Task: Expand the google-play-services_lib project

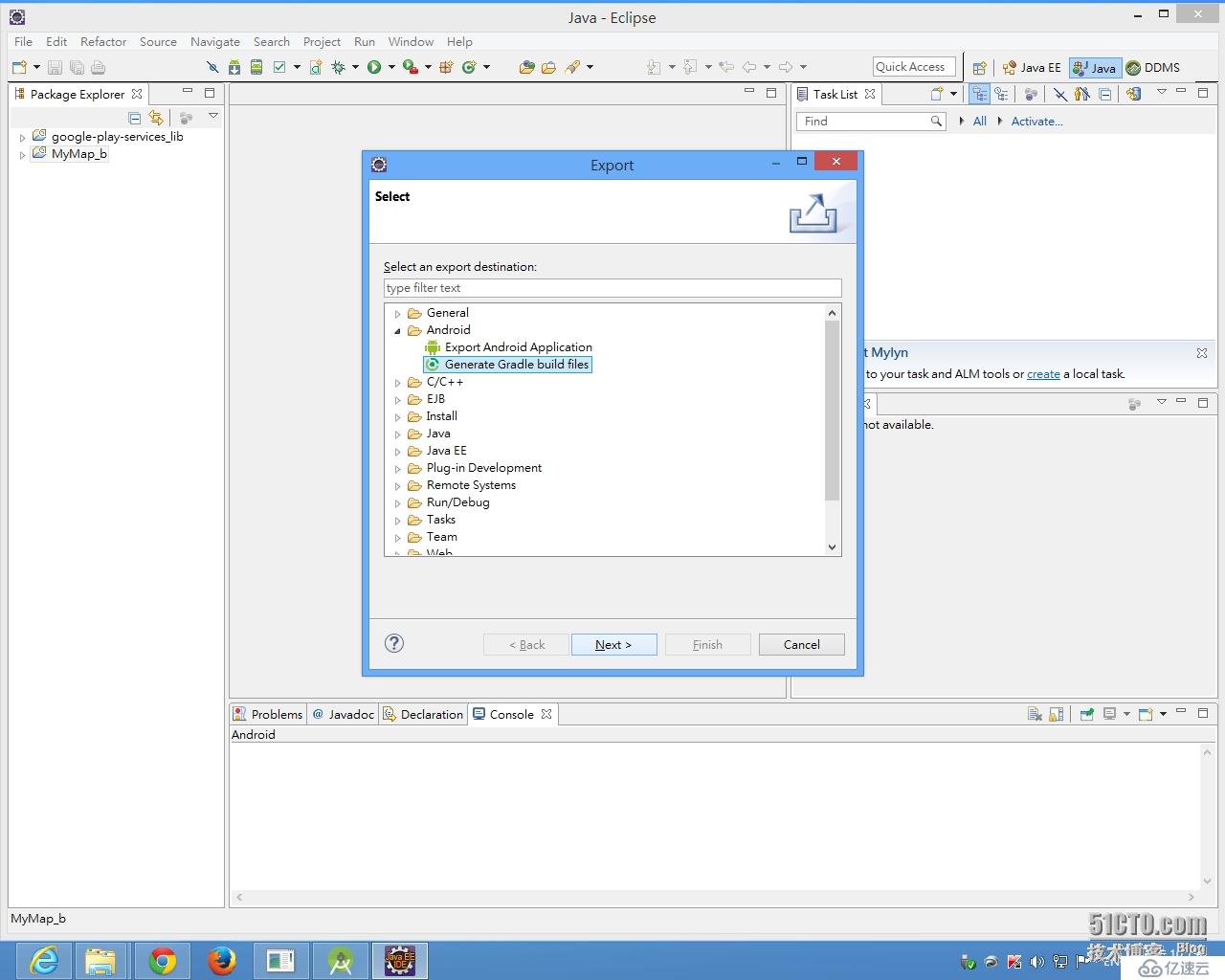Action: click(x=23, y=138)
